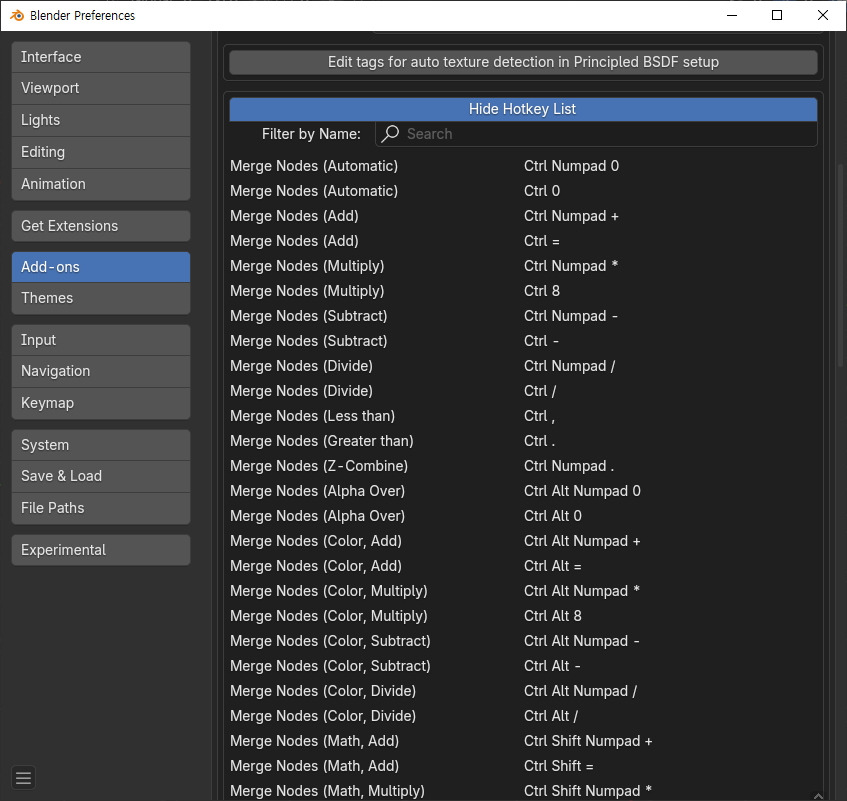
Task: Select the Add-ons section
Action: [101, 267]
